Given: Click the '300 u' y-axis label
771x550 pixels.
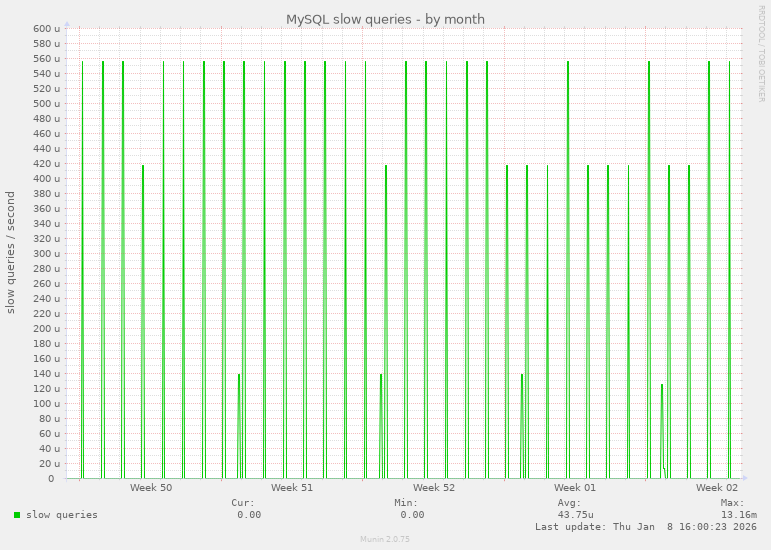Looking at the screenshot, I should [x=47, y=254].
